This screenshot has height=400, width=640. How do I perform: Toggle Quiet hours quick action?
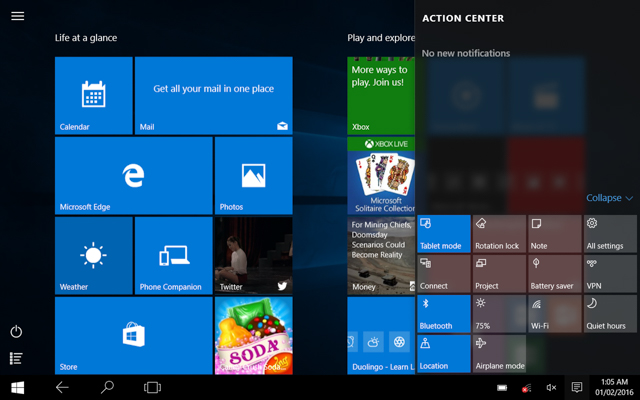[x=610, y=314]
